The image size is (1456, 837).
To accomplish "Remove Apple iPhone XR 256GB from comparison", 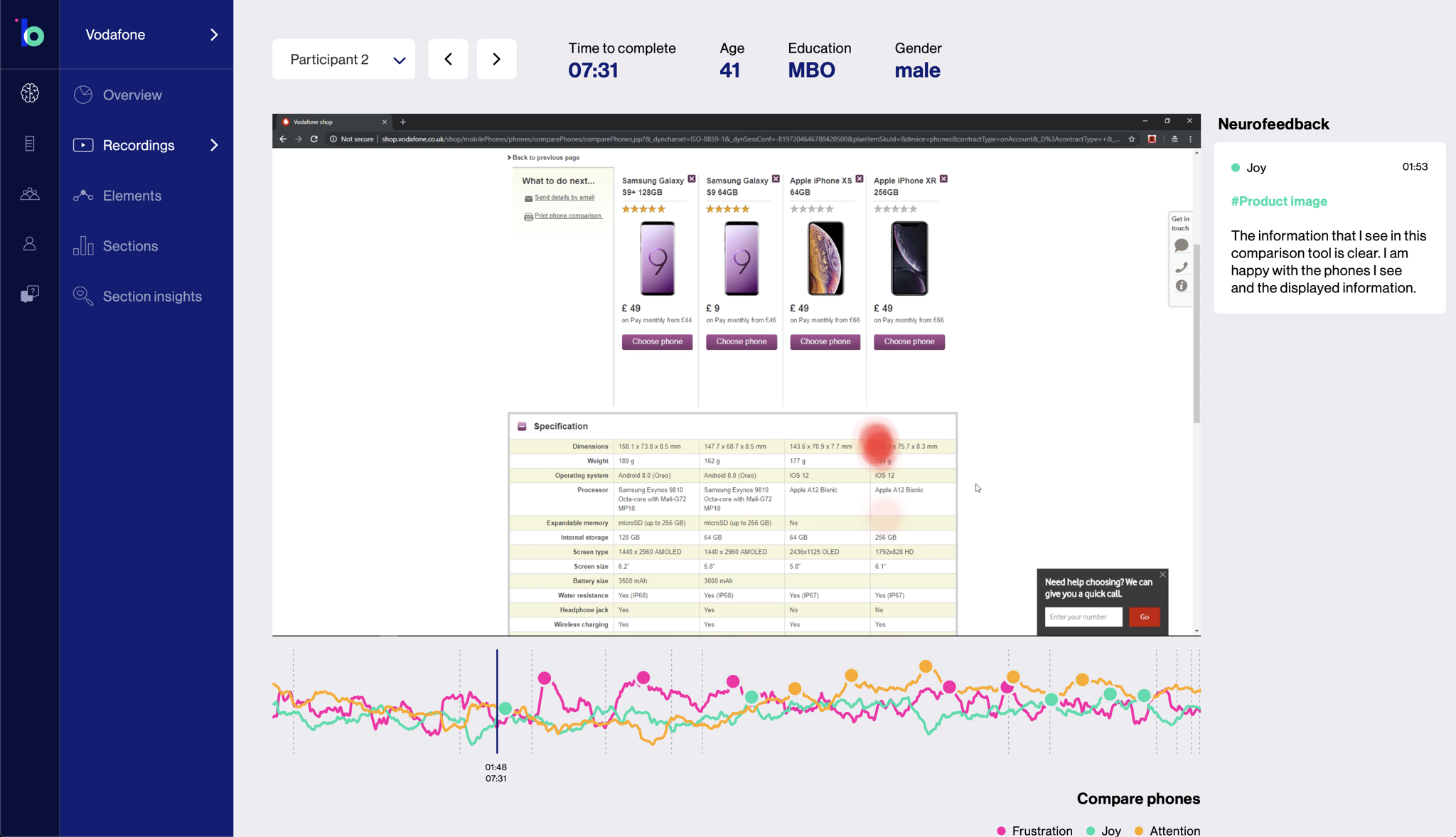I will coord(943,179).
